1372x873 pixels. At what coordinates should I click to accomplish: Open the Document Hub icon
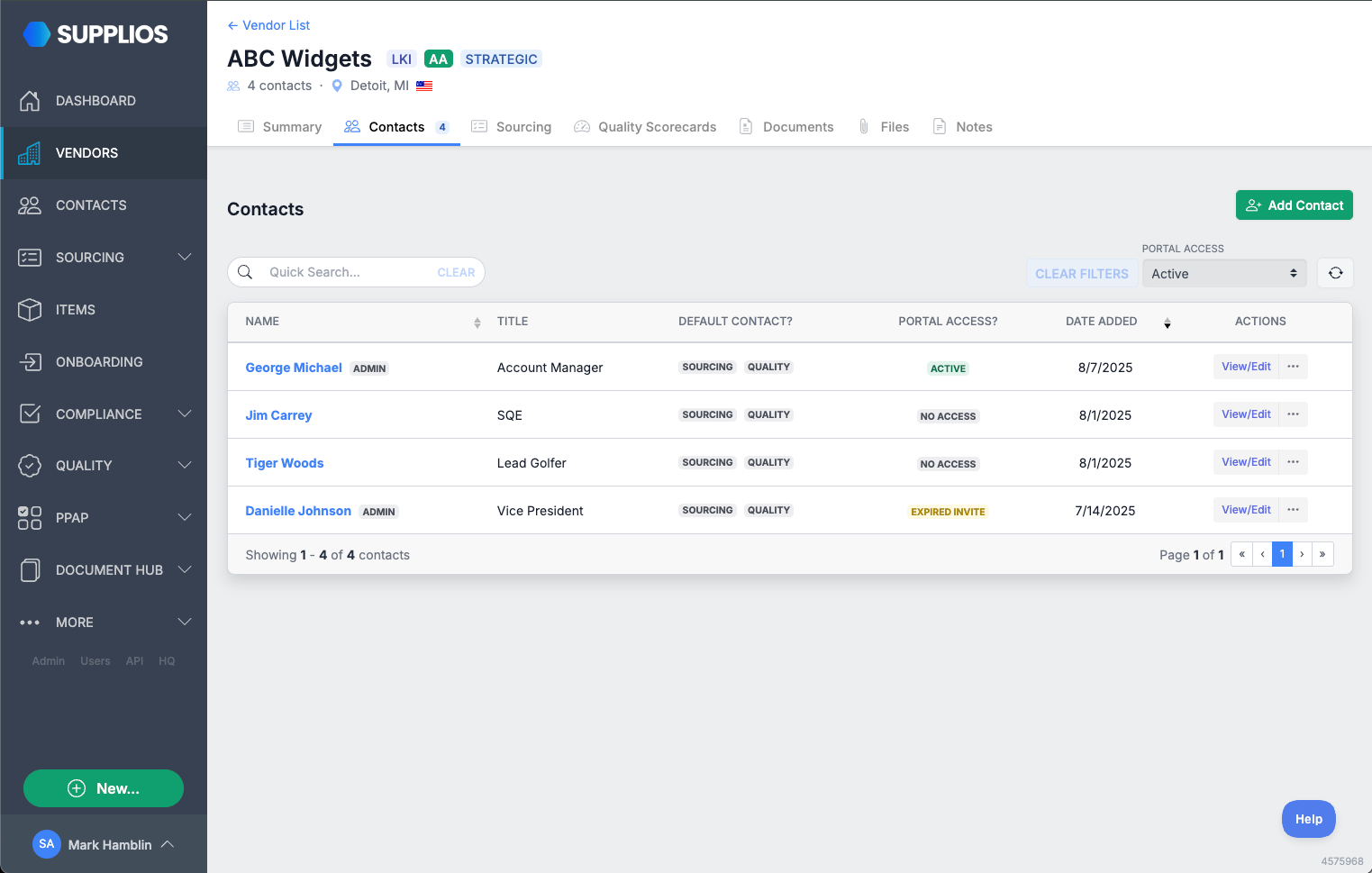click(x=30, y=570)
